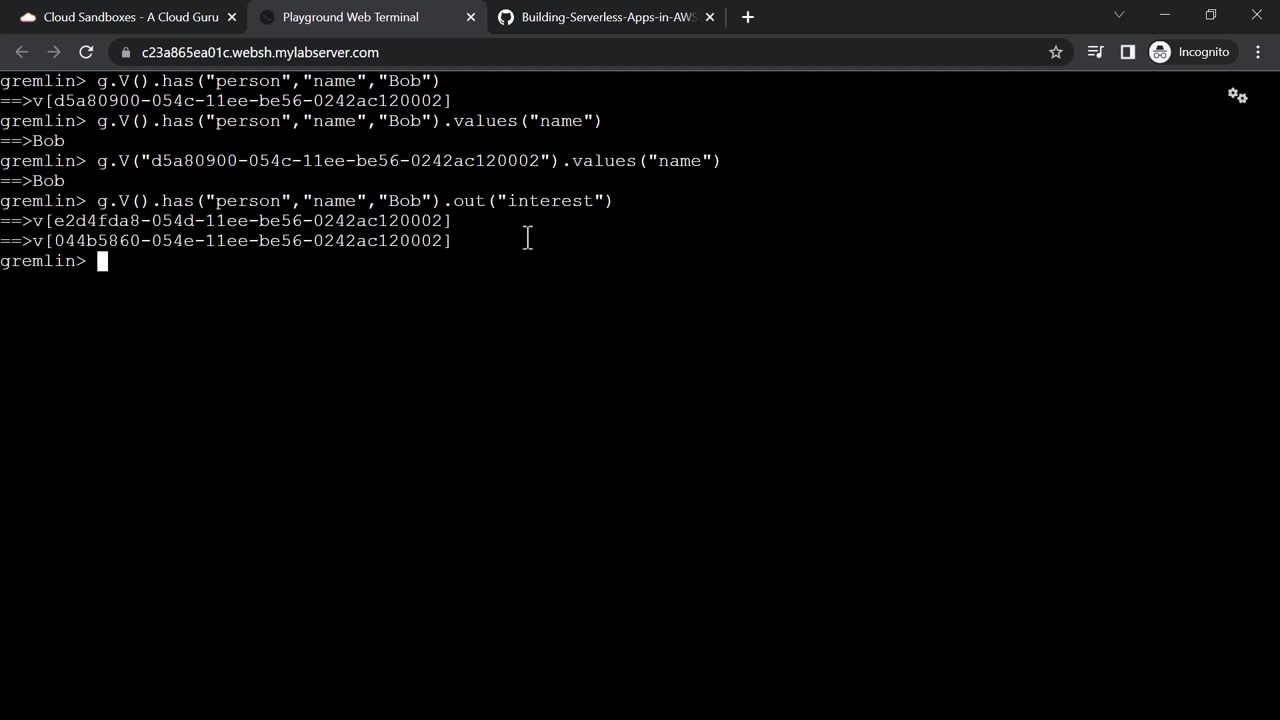
Task: Open the Incognito profile button
Action: (x=1191, y=52)
